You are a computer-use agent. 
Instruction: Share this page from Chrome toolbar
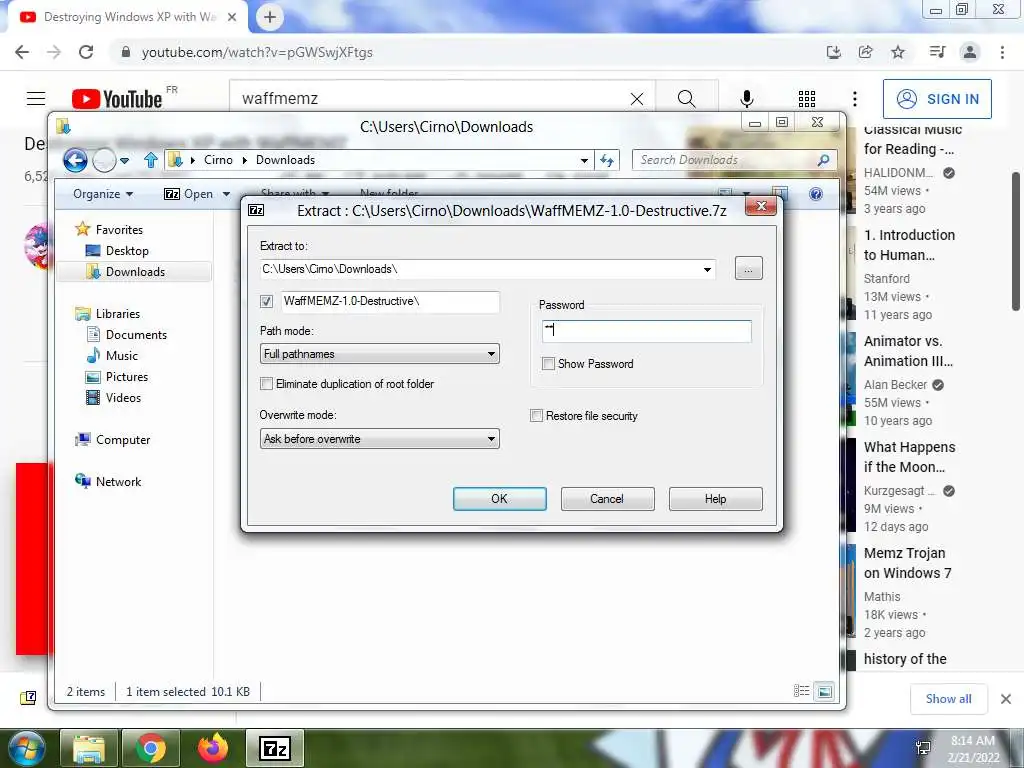[866, 52]
